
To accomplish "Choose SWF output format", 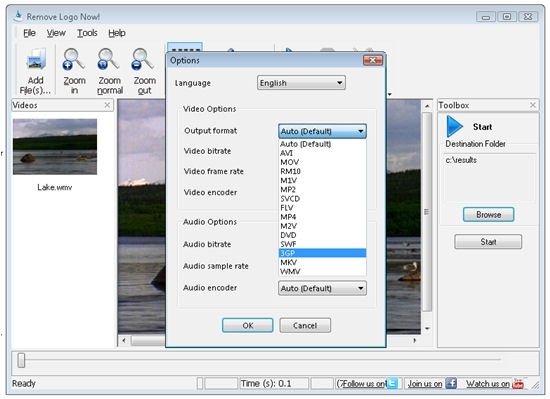I will click(322, 244).
